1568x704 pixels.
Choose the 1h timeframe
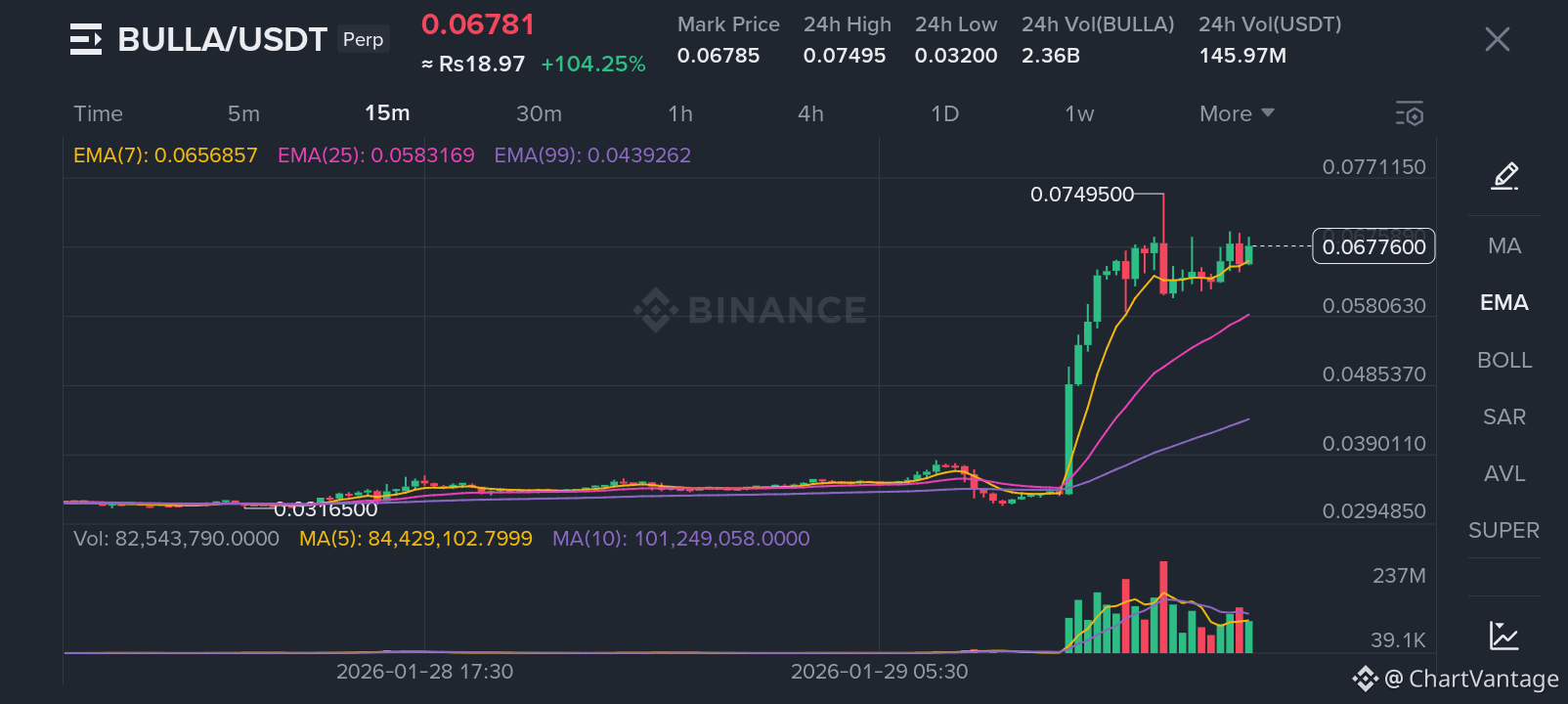(x=680, y=113)
